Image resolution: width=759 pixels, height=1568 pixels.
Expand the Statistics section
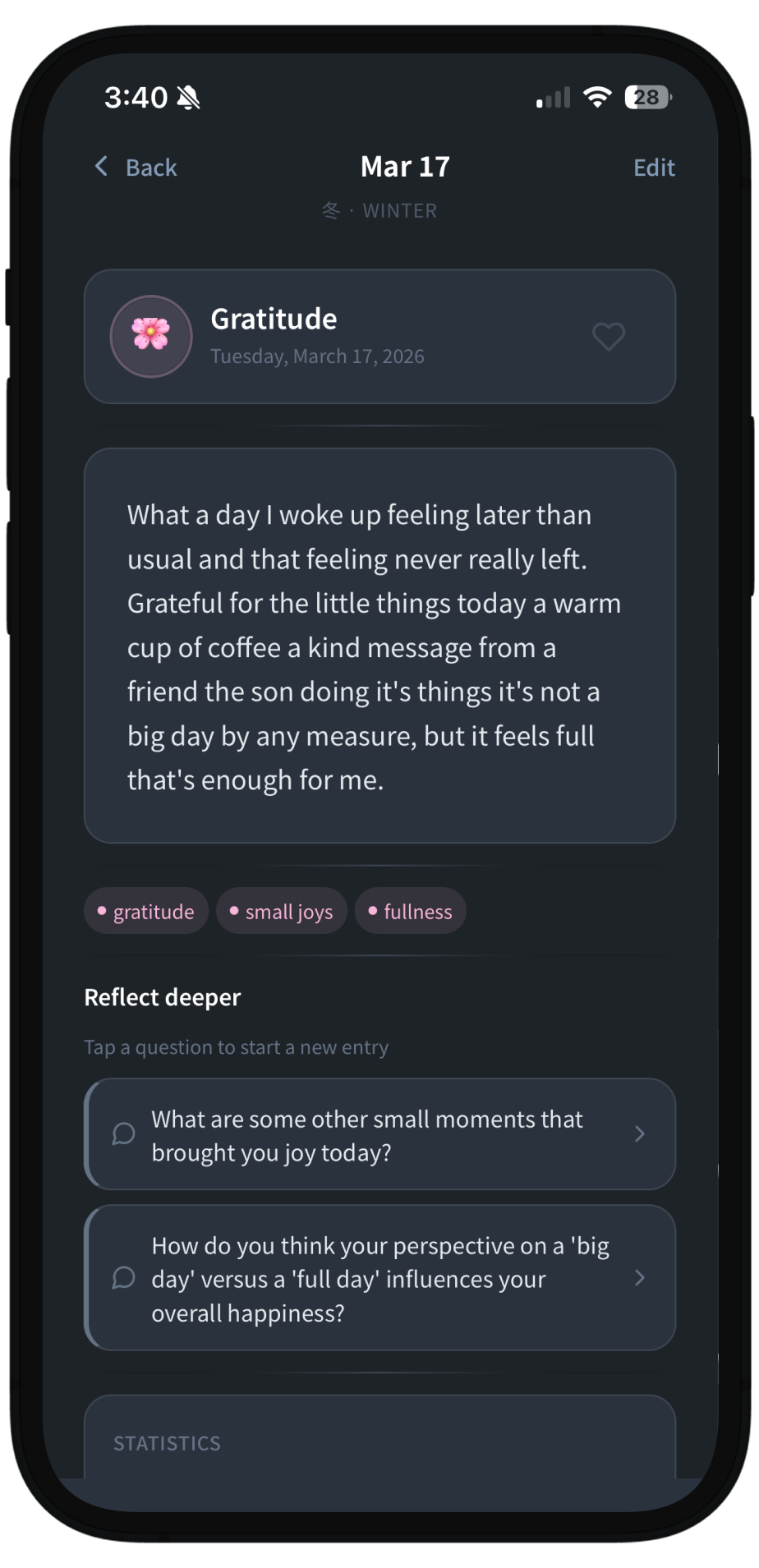tap(168, 1443)
